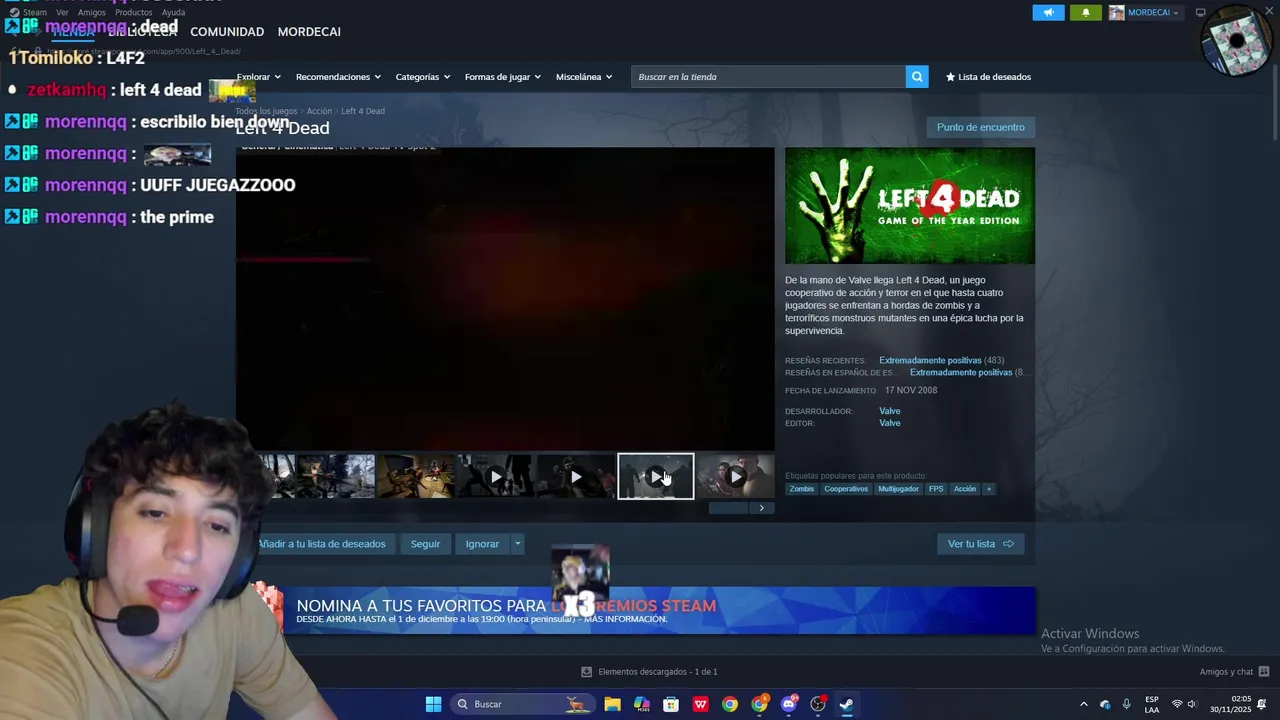Click the volume speaker tray icon

1191,704
